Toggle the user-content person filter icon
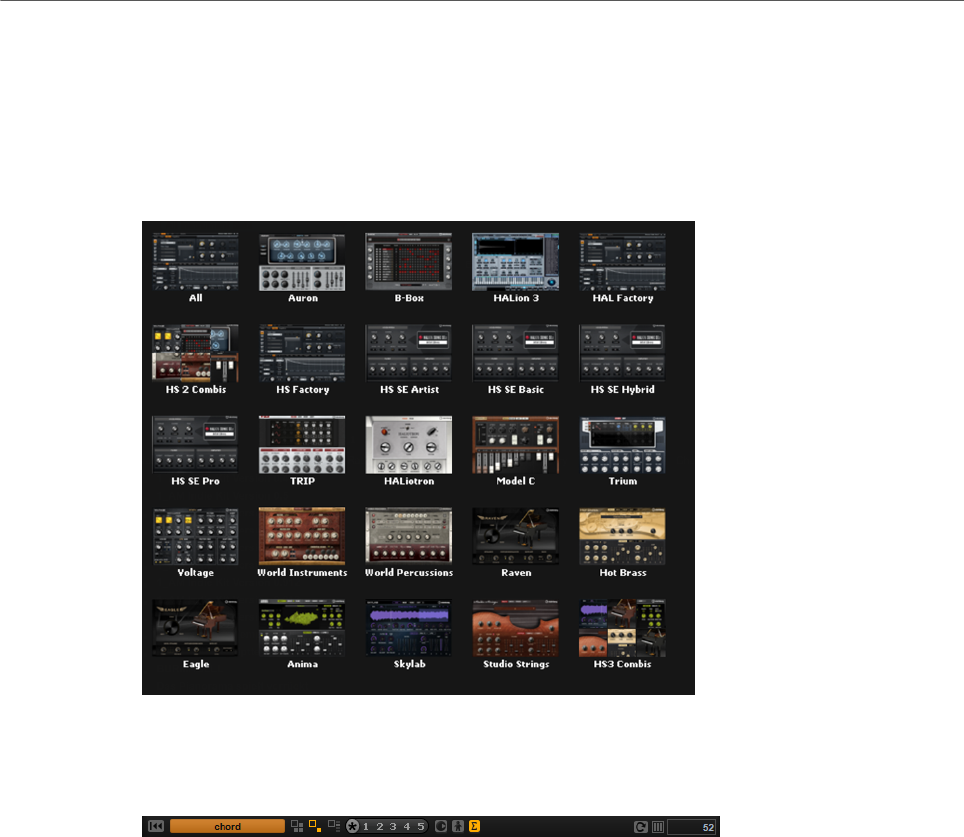The image size is (964, 837). 458,826
